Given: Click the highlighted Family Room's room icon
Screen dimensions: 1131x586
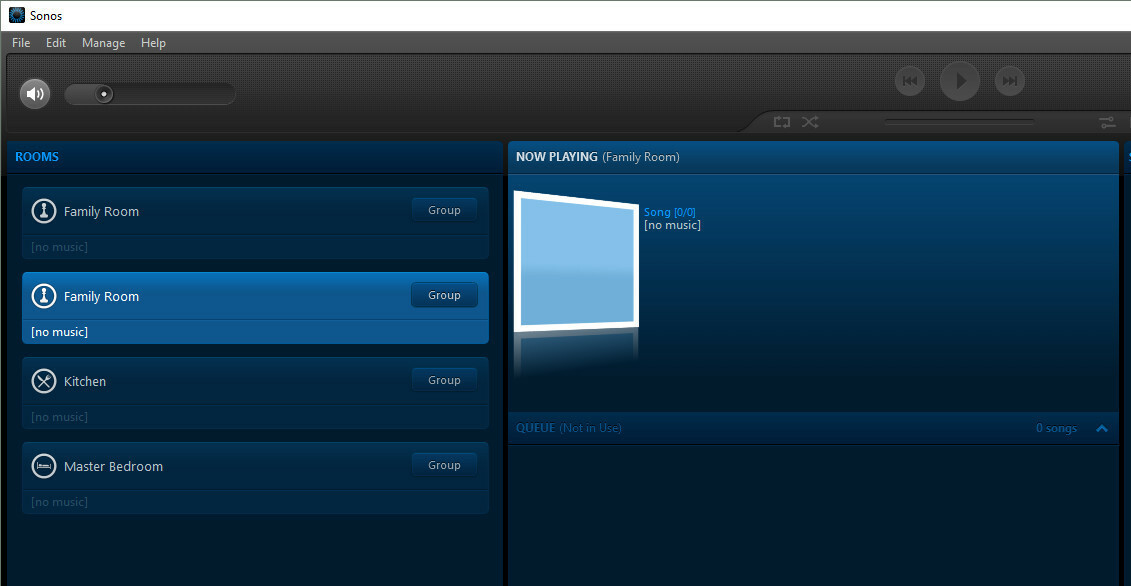Looking at the screenshot, I should click(x=44, y=296).
